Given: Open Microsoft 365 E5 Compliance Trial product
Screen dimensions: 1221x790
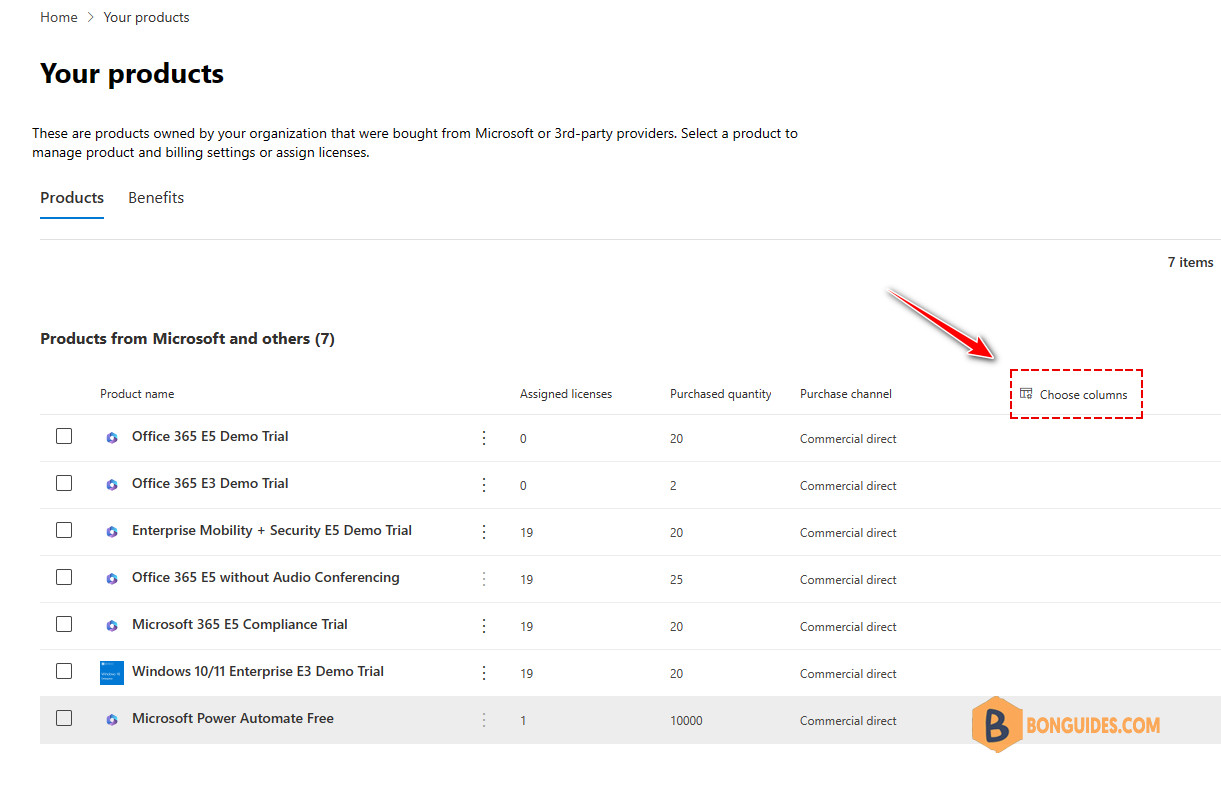Looking at the screenshot, I should 240,624.
